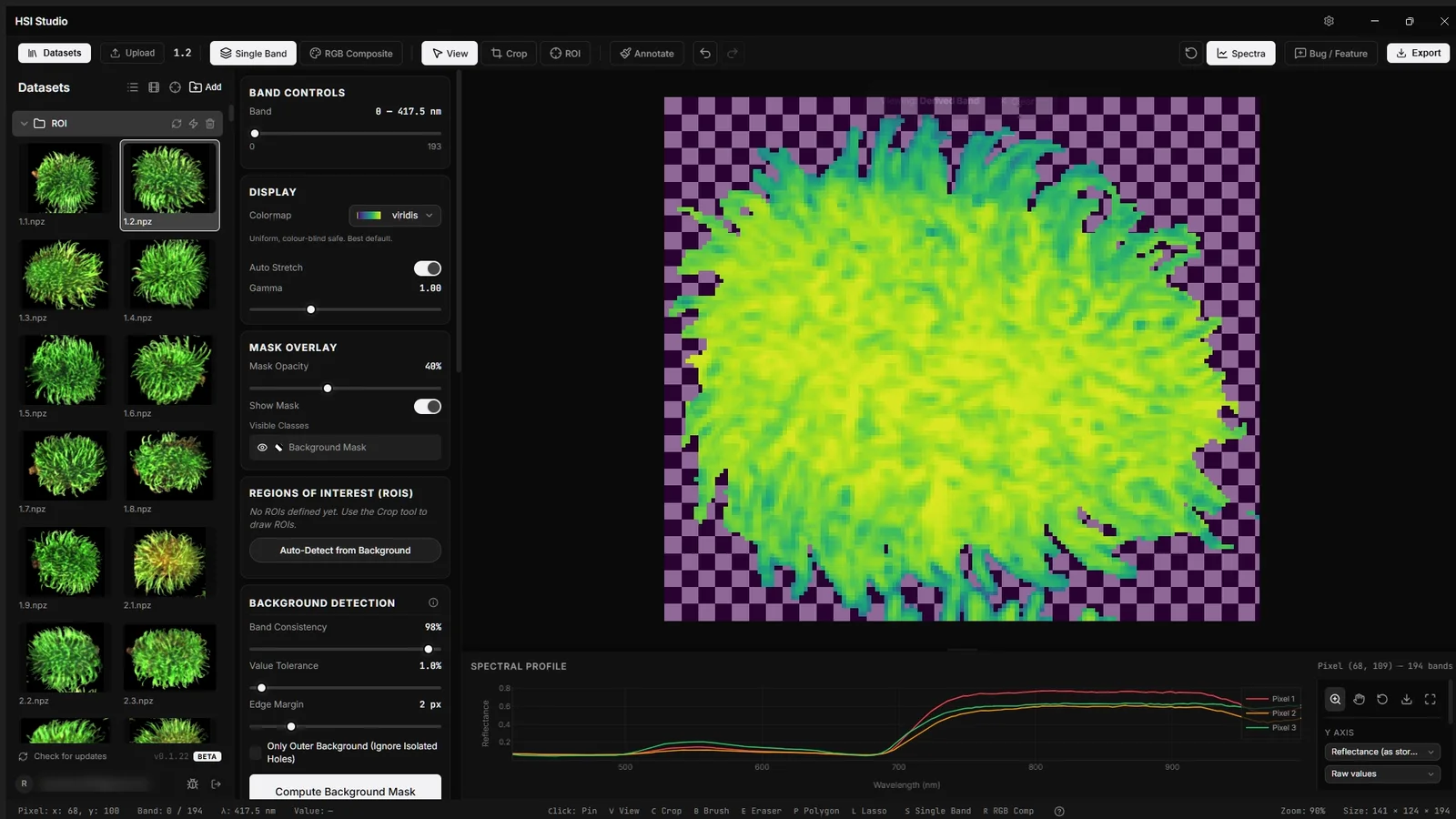Open settings gear in title bar
This screenshot has height=819, width=1456.
click(x=1329, y=21)
